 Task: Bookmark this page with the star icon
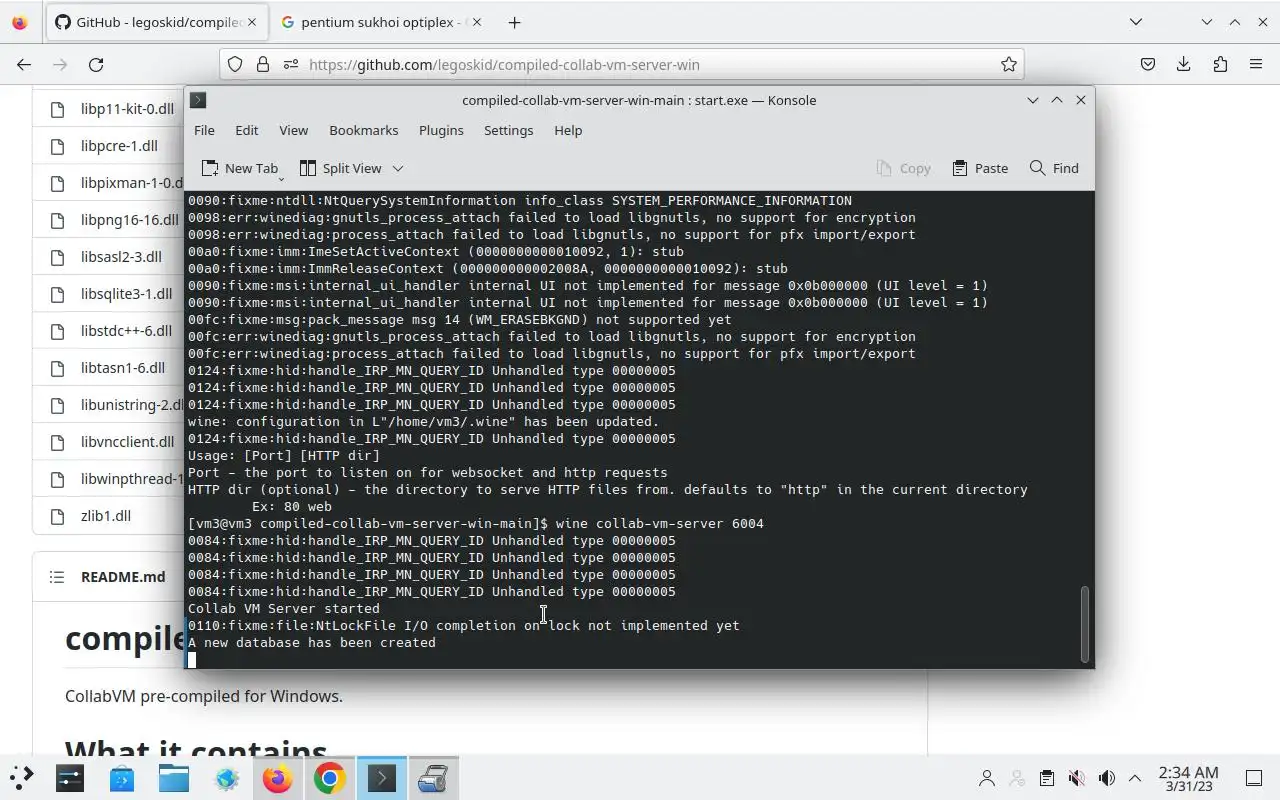(1009, 64)
